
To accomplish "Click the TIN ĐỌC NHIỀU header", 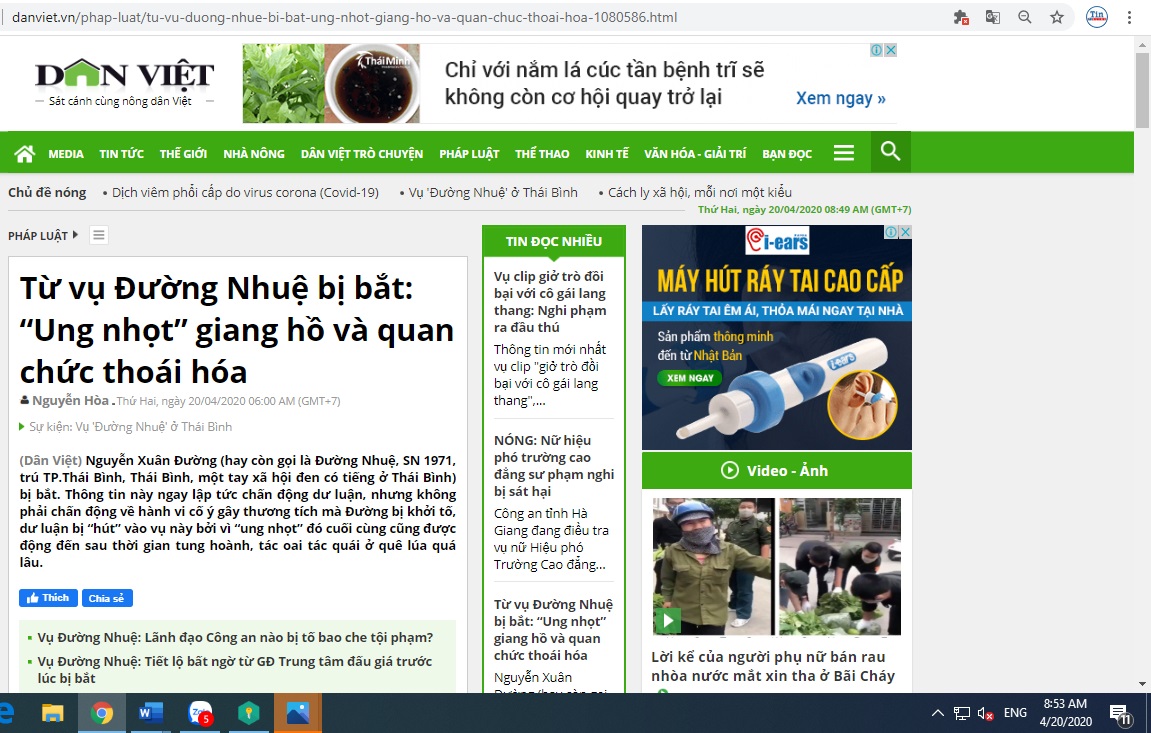I will tap(553, 241).
